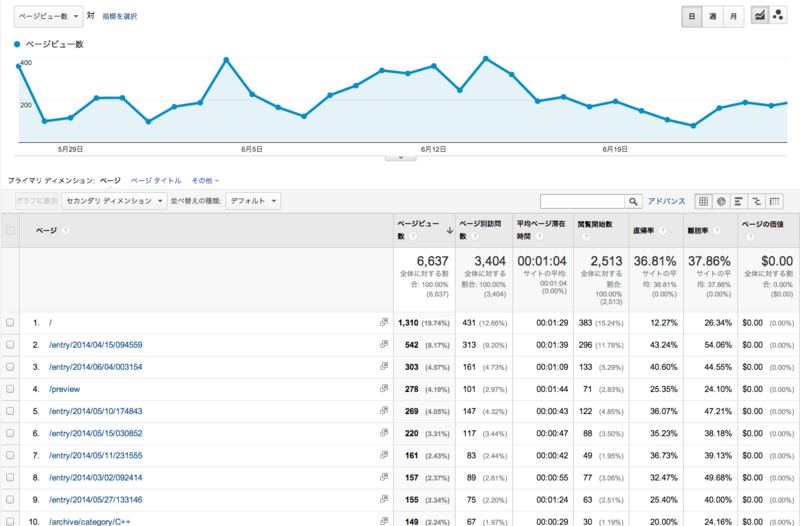Open the デフォルト sort type dropdown
Screen dimensions: 800x526
(x=253, y=201)
